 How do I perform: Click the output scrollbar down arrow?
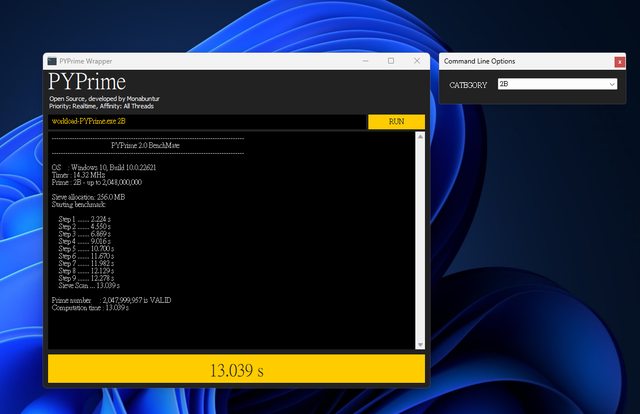click(x=421, y=345)
